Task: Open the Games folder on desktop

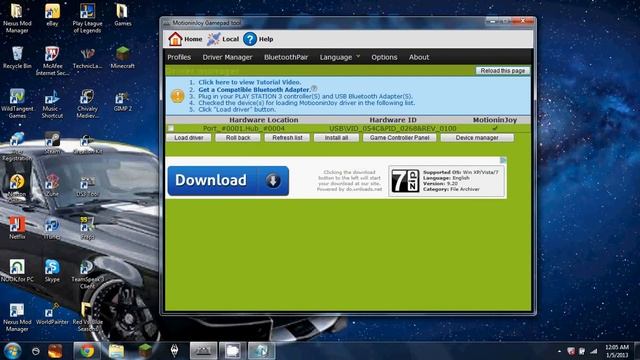Action: pyautogui.click(x=122, y=15)
